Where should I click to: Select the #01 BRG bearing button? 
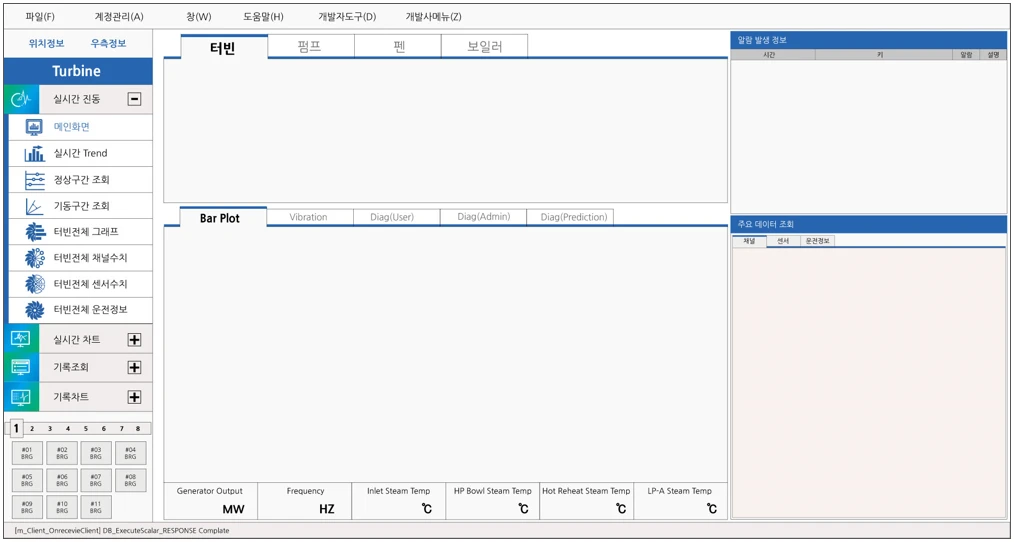(x=28, y=453)
